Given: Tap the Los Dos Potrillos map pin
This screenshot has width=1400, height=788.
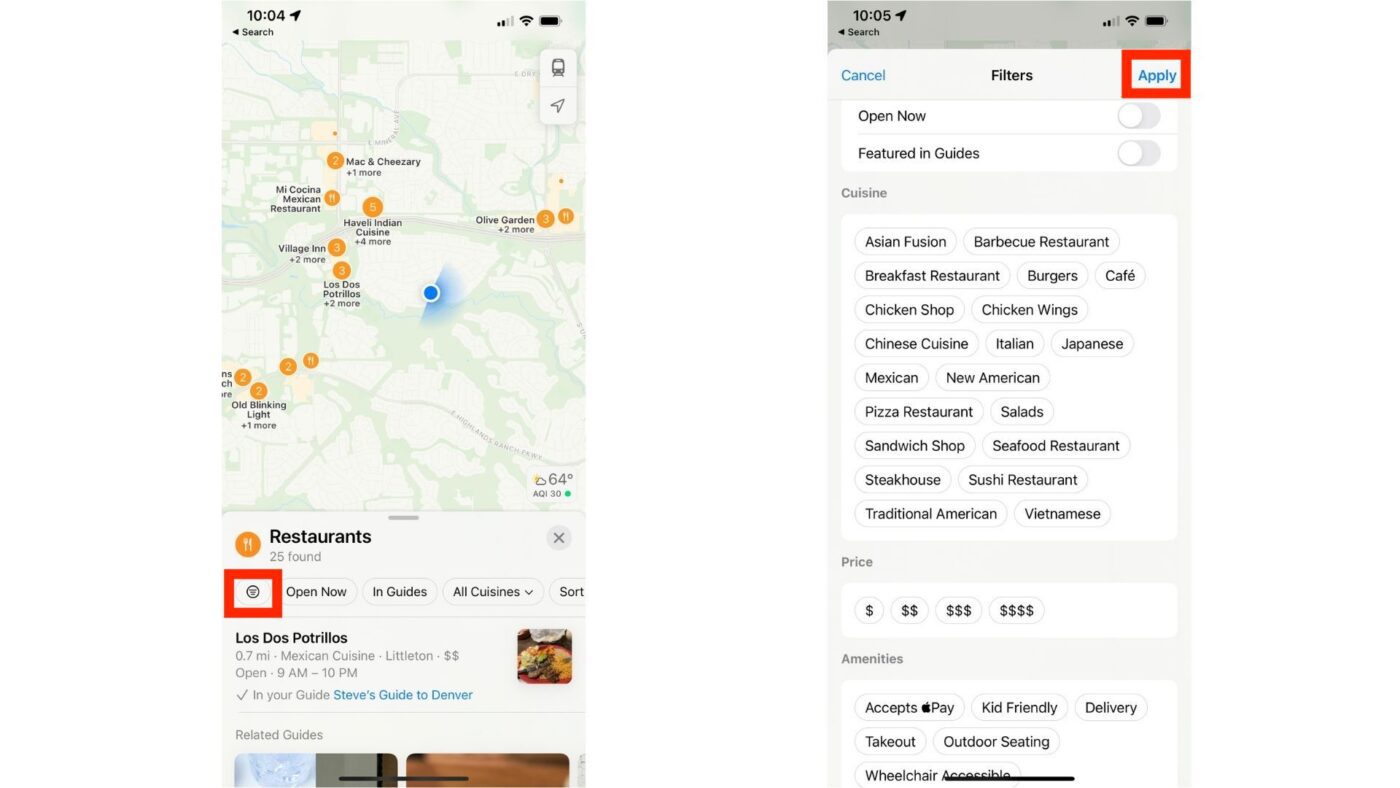Looking at the screenshot, I should (x=342, y=270).
